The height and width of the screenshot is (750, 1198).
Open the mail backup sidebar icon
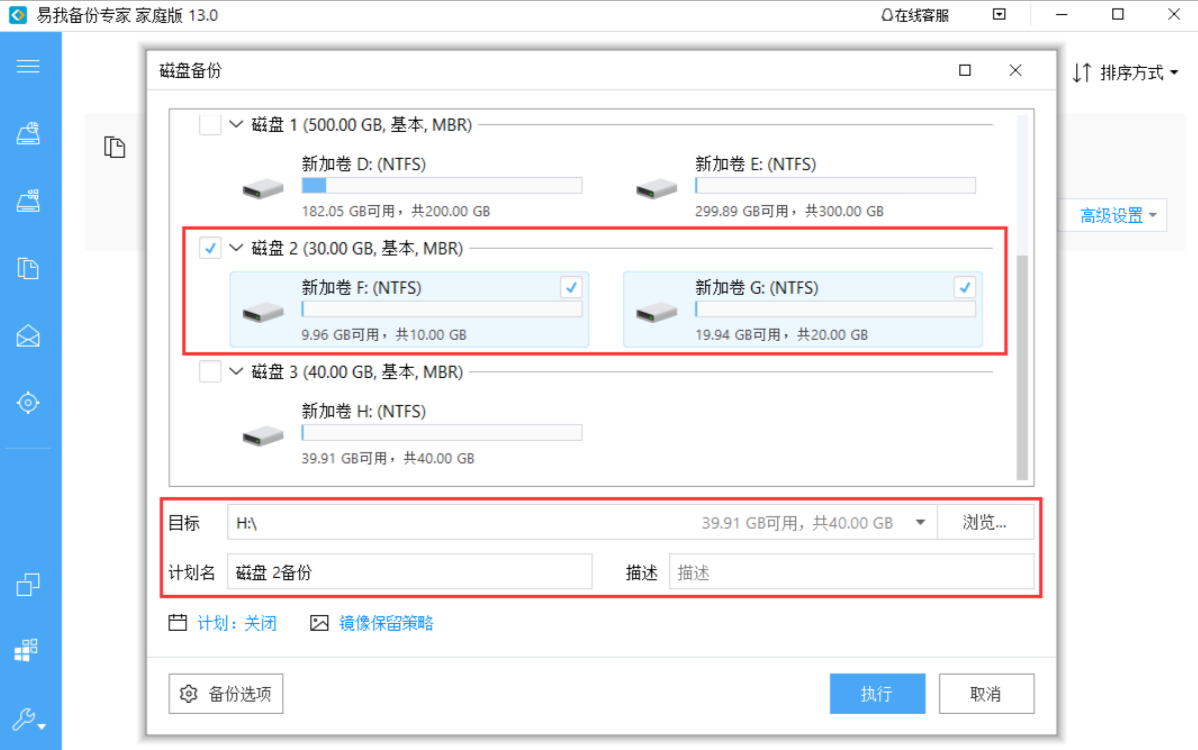pos(28,336)
